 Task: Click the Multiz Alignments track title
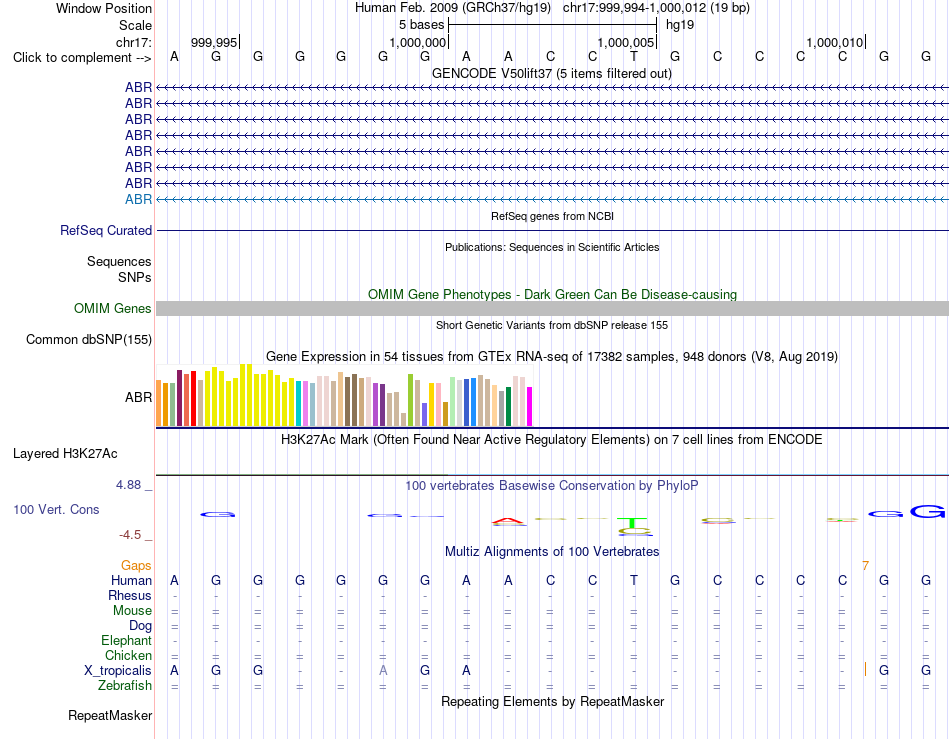click(552, 552)
